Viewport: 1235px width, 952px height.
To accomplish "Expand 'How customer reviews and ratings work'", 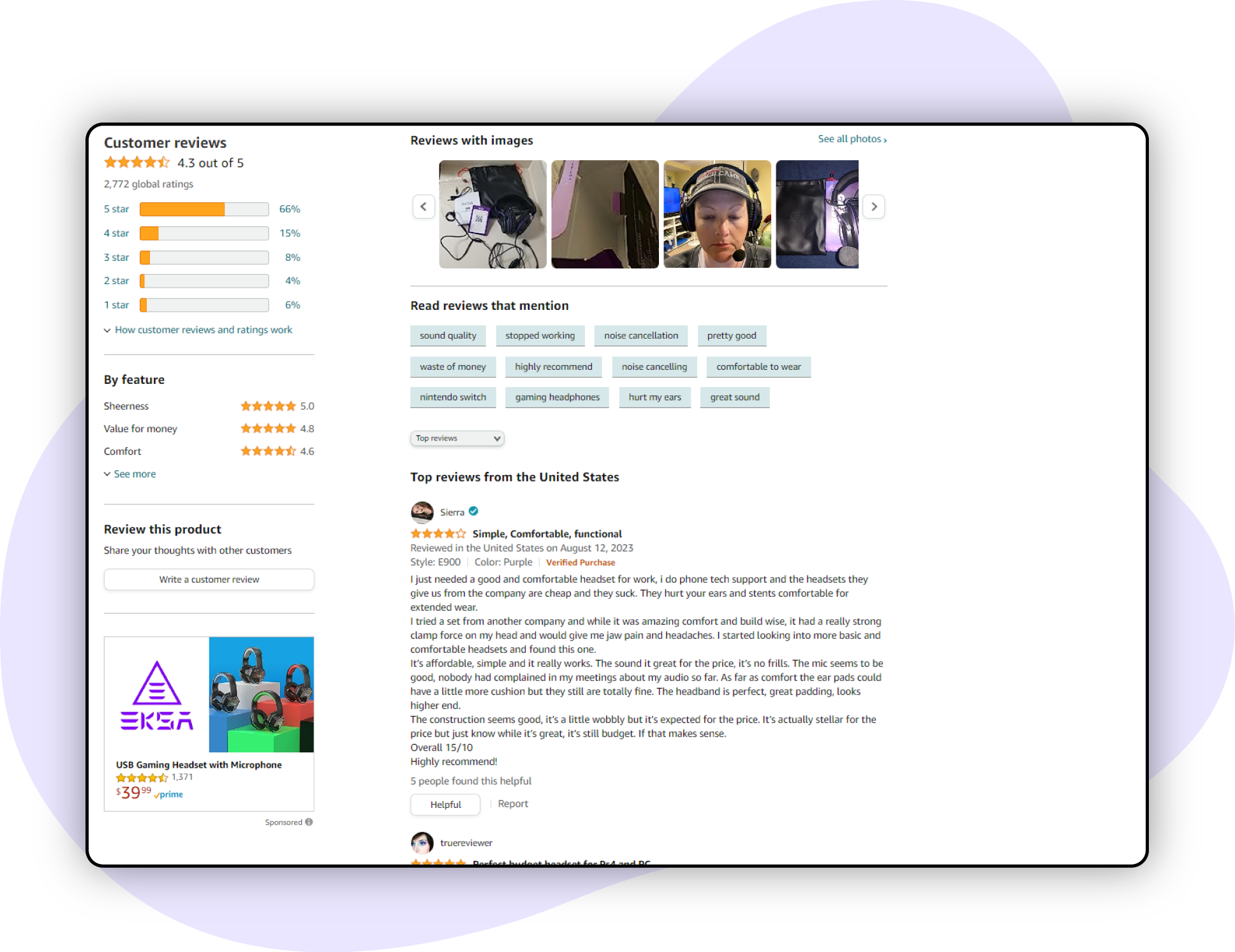I will (198, 329).
